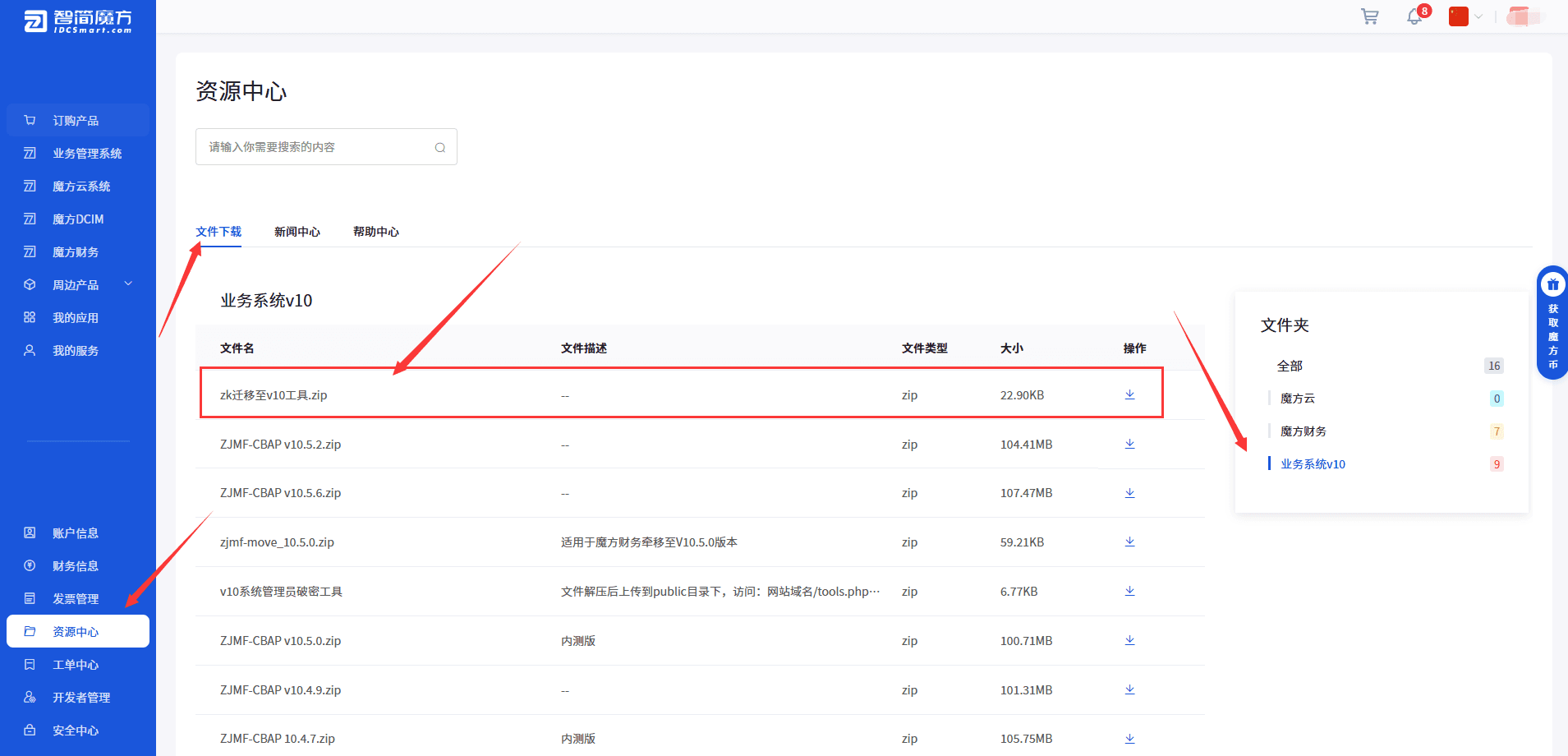Viewport: 1568px width, 756px height.
Task: Click the folder count badge 16
Action: 1494,366
